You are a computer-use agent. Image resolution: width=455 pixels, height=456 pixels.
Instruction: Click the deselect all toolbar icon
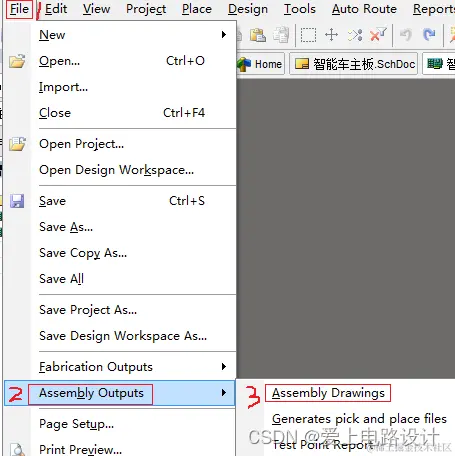coord(355,35)
